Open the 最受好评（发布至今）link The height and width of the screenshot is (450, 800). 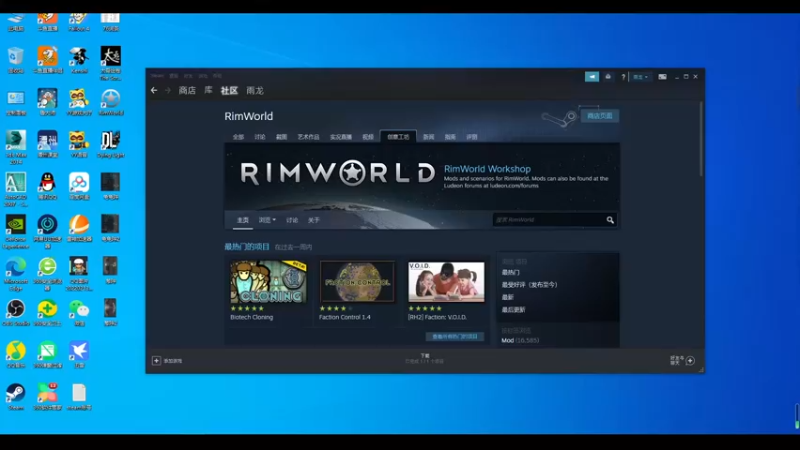tap(530, 285)
